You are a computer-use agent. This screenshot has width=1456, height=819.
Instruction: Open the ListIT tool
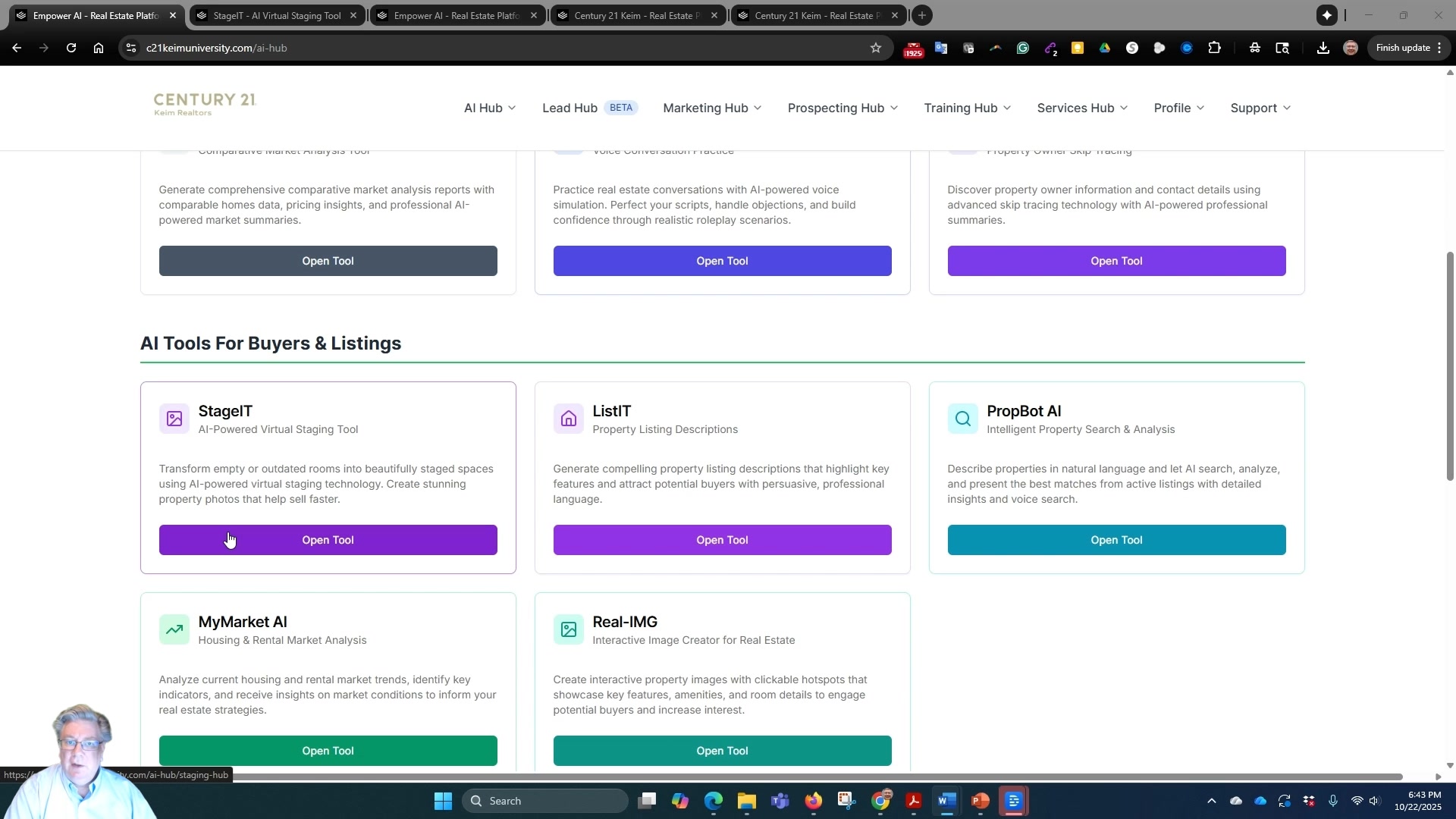click(722, 540)
